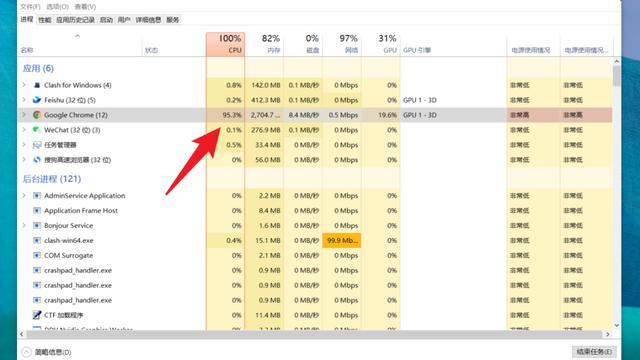Screen dimensions: 640x360
Task: Click the COM Surrogate process icon
Action: coord(37,255)
